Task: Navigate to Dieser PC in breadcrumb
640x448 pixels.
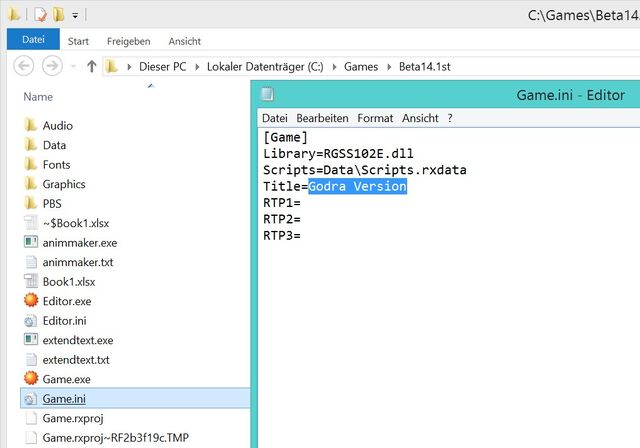Action: coord(162,67)
